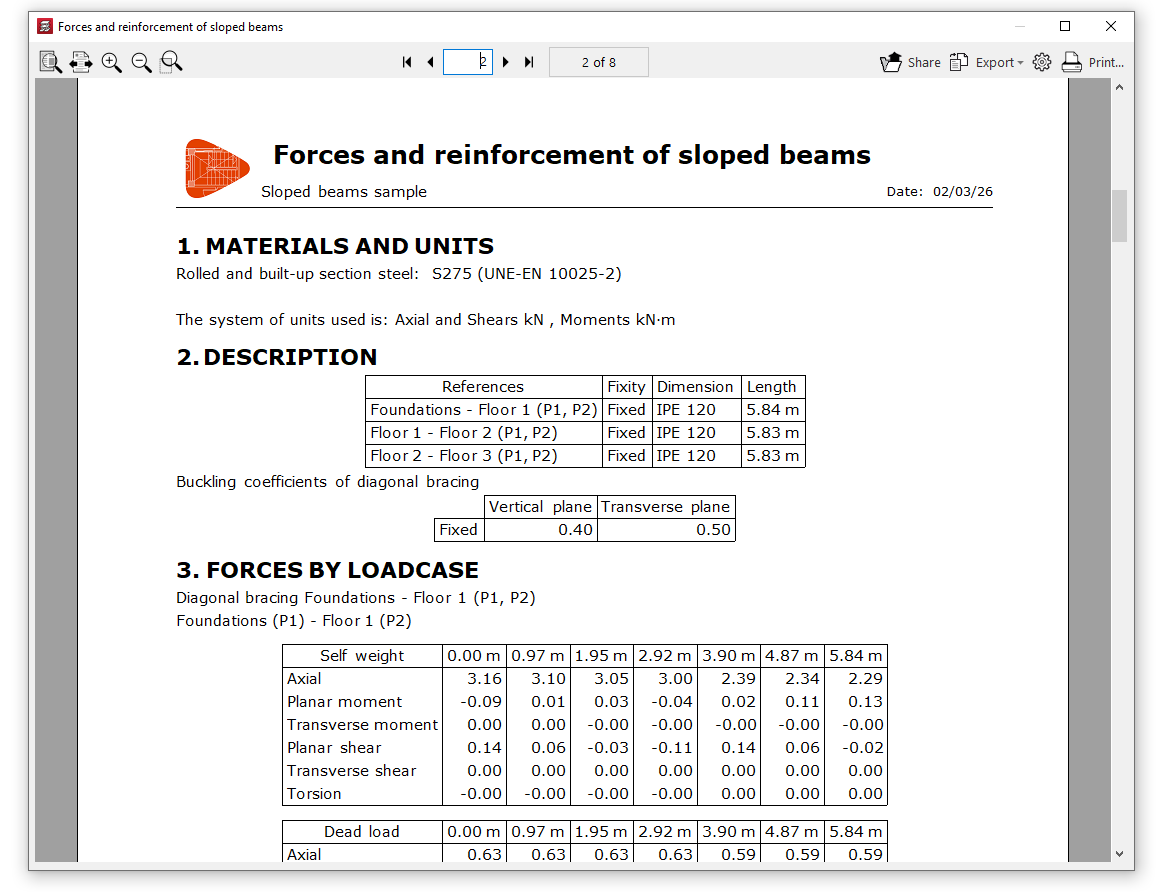Click 'Sloped beams sample' subtitle
The width and height of the screenshot is (1170, 892).
(x=344, y=192)
